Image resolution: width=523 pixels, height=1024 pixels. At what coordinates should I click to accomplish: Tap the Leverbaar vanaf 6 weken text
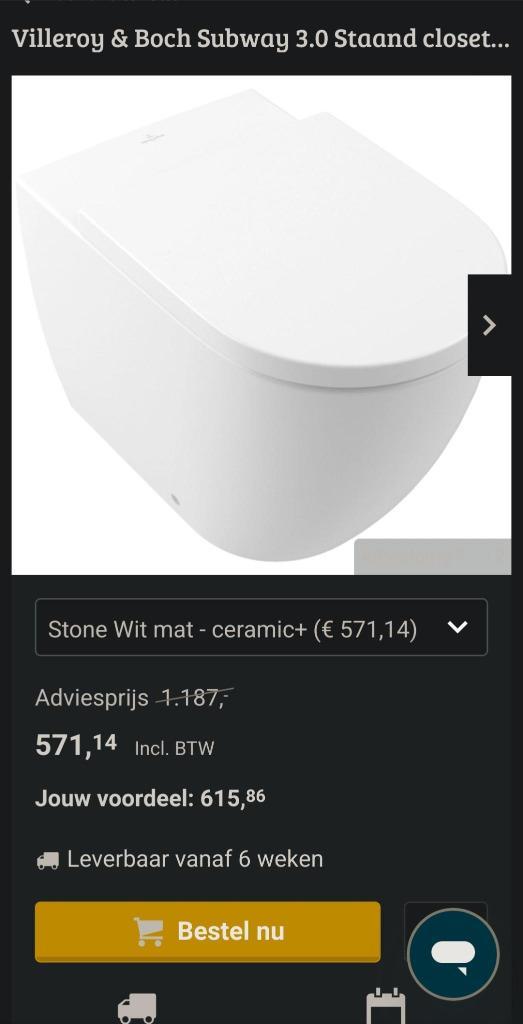(195, 859)
